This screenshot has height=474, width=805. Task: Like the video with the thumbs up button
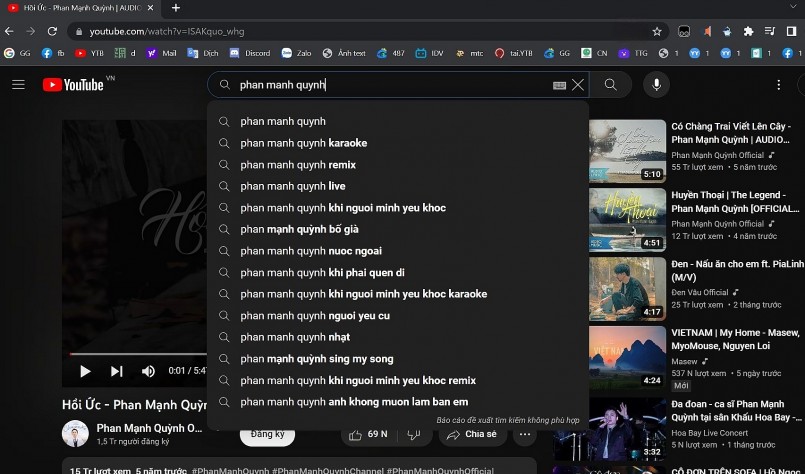[x=366, y=434]
